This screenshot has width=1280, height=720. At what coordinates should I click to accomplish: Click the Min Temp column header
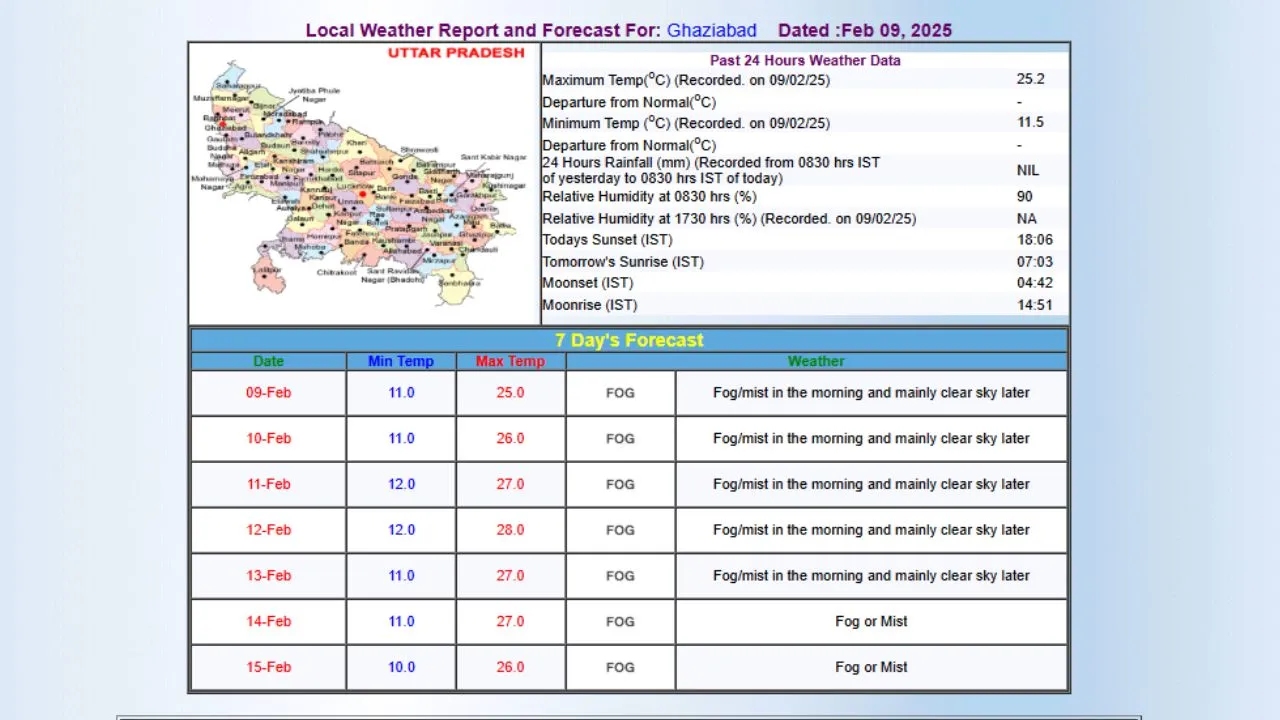(401, 361)
